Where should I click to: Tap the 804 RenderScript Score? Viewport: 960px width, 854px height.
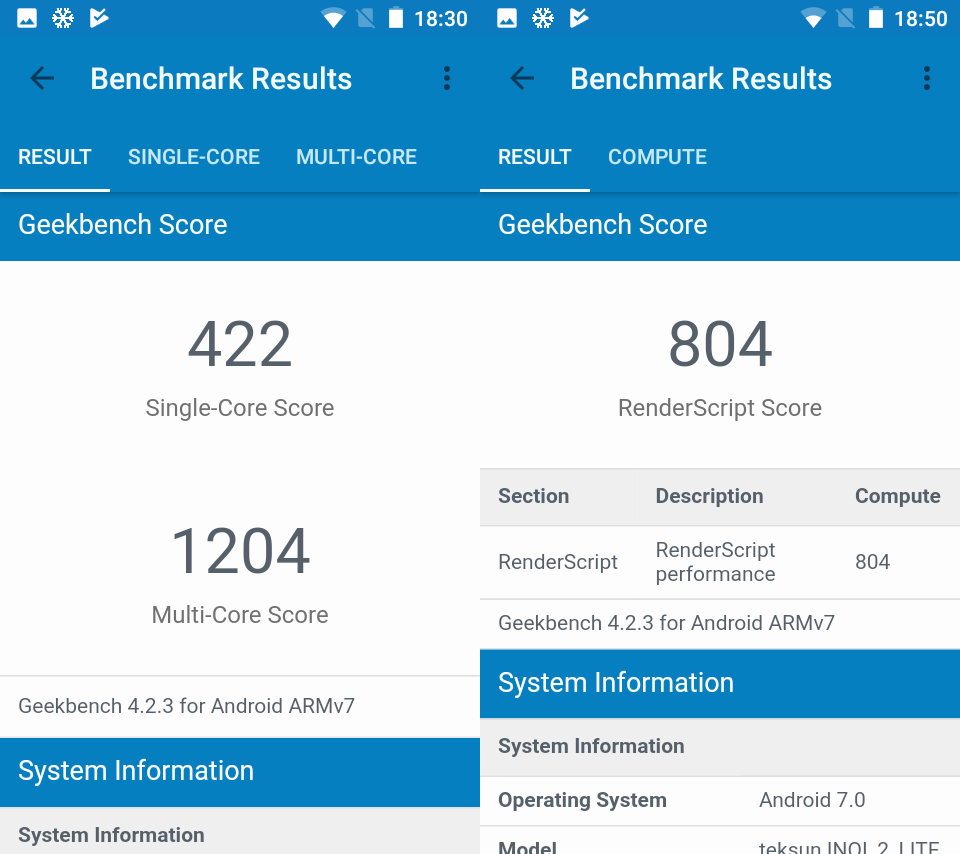(x=720, y=345)
